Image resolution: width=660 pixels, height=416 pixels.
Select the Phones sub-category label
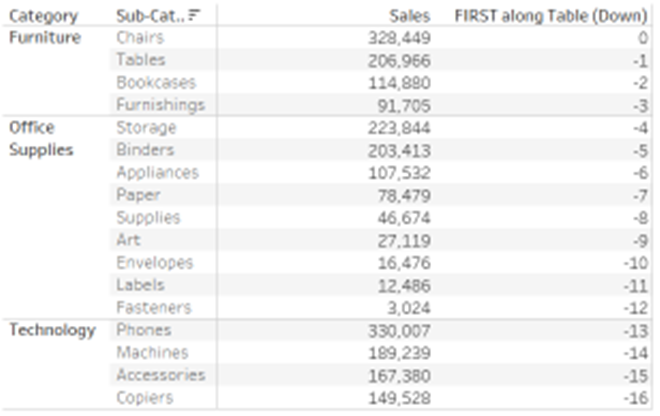143,330
